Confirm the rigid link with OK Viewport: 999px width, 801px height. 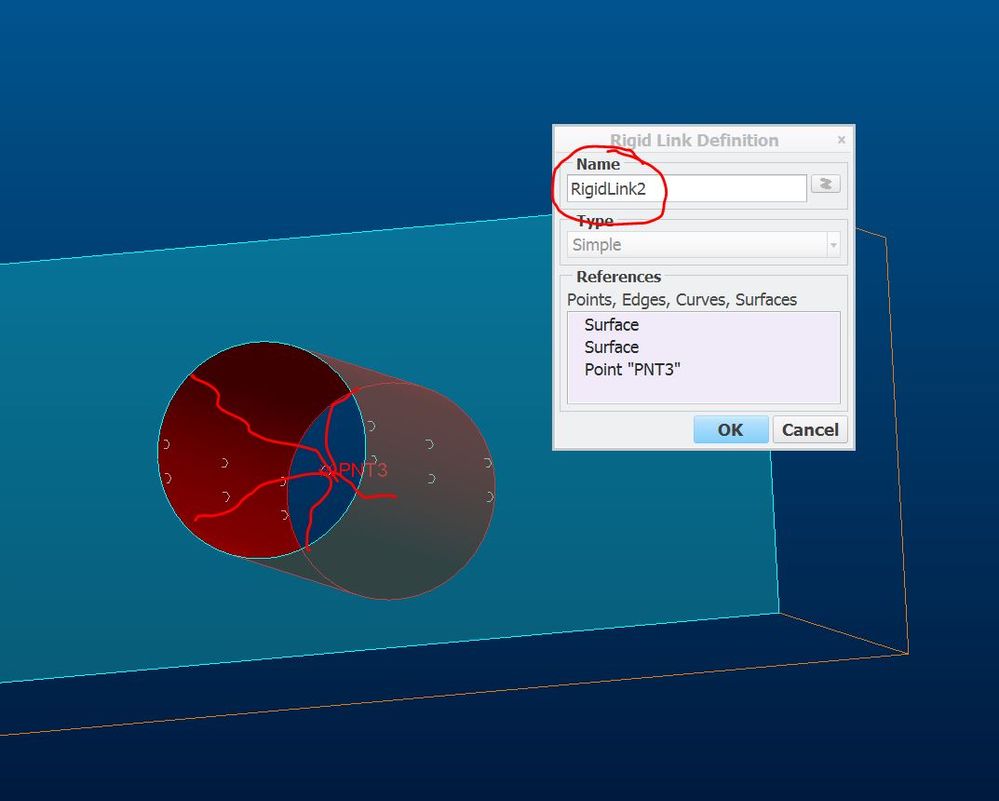(x=730, y=429)
